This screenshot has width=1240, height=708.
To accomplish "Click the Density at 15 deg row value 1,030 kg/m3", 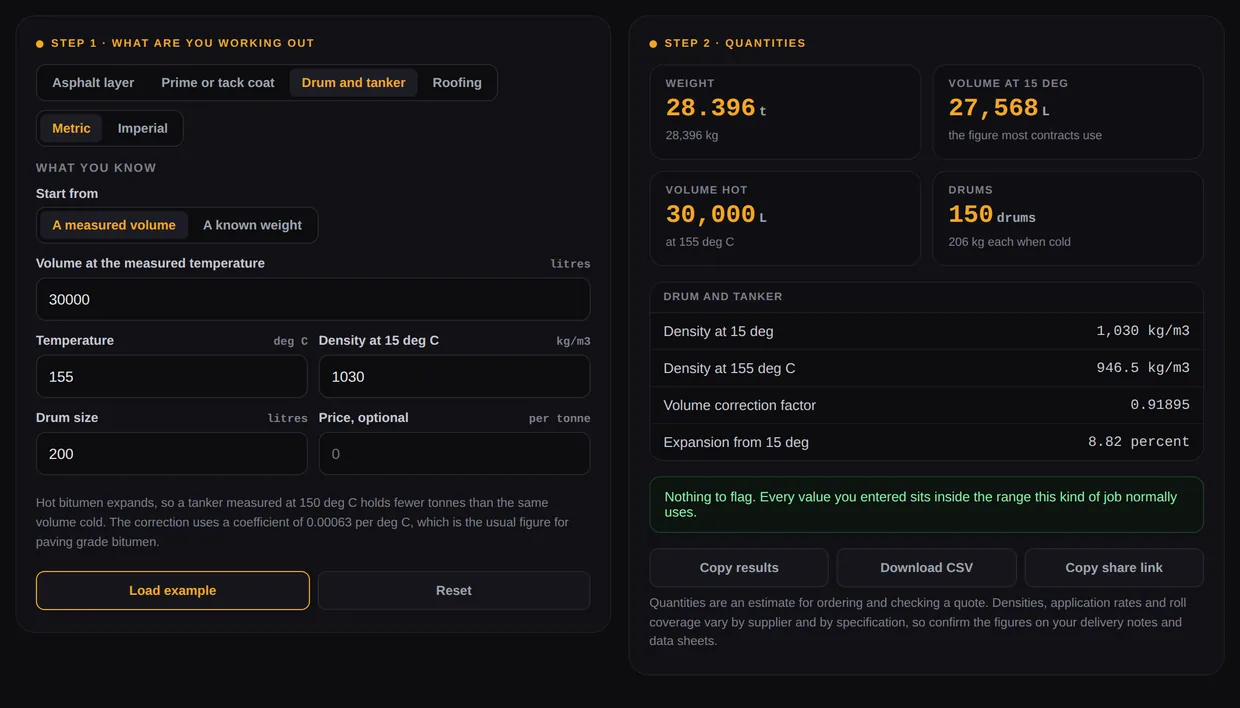I will pos(1143,331).
